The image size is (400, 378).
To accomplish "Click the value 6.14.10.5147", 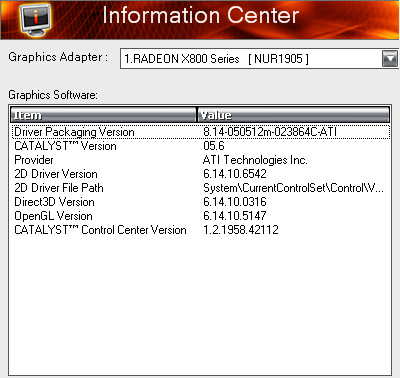I will click(235, 216).
